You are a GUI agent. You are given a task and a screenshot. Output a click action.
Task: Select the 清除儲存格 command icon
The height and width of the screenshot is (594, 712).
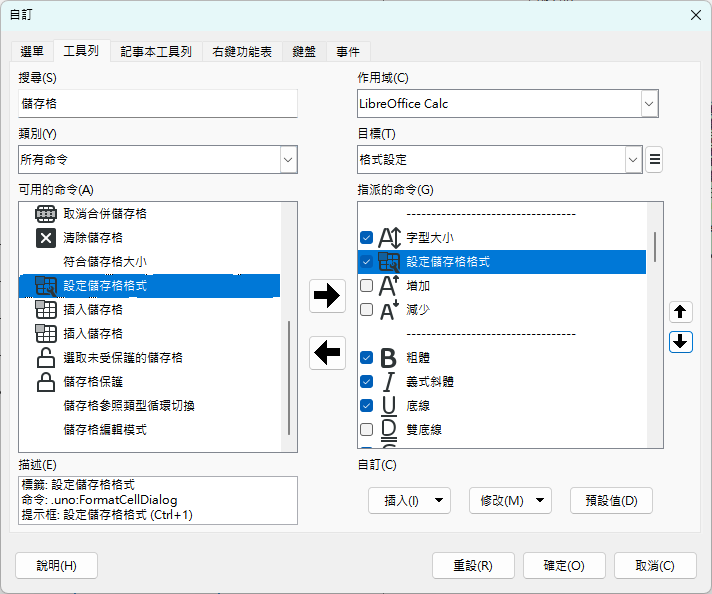pyautogui.click(x=45, y=238)
